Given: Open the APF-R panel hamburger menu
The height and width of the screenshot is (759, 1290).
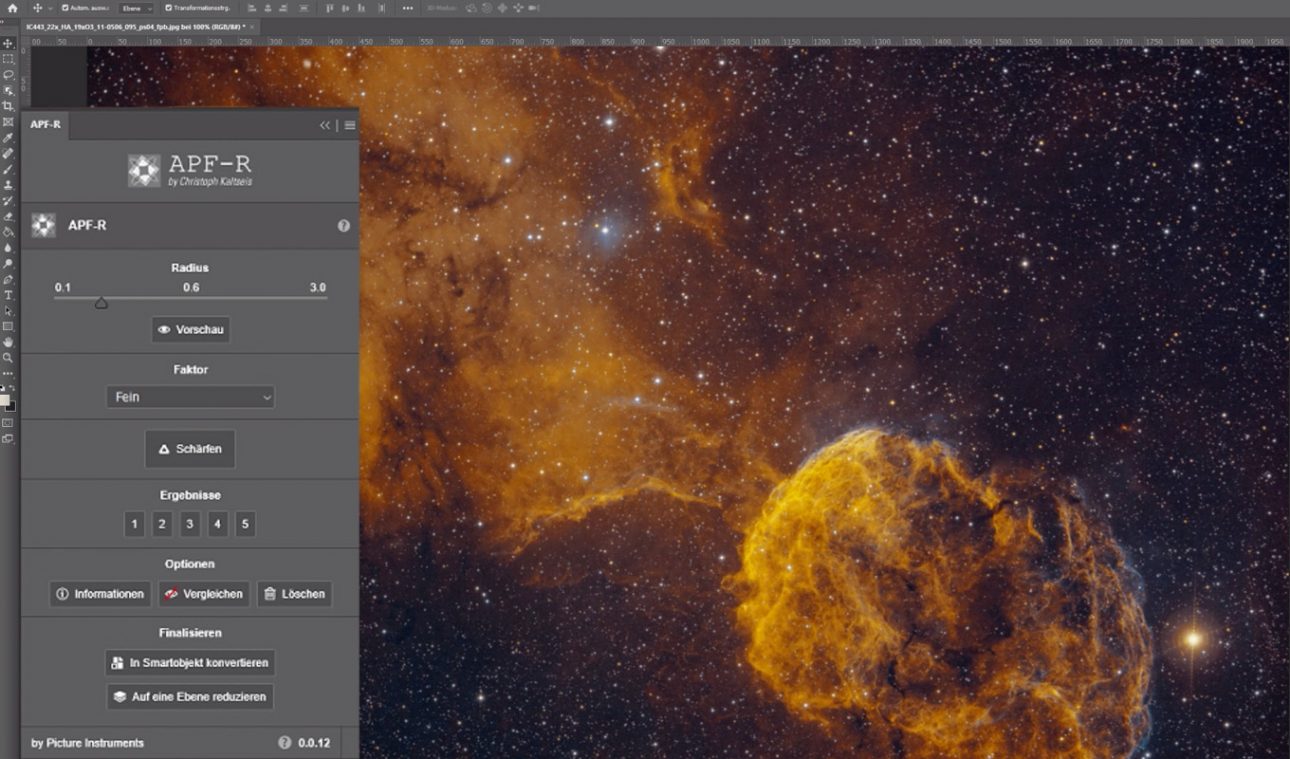Looking at the screenshot, I should 350,125.
